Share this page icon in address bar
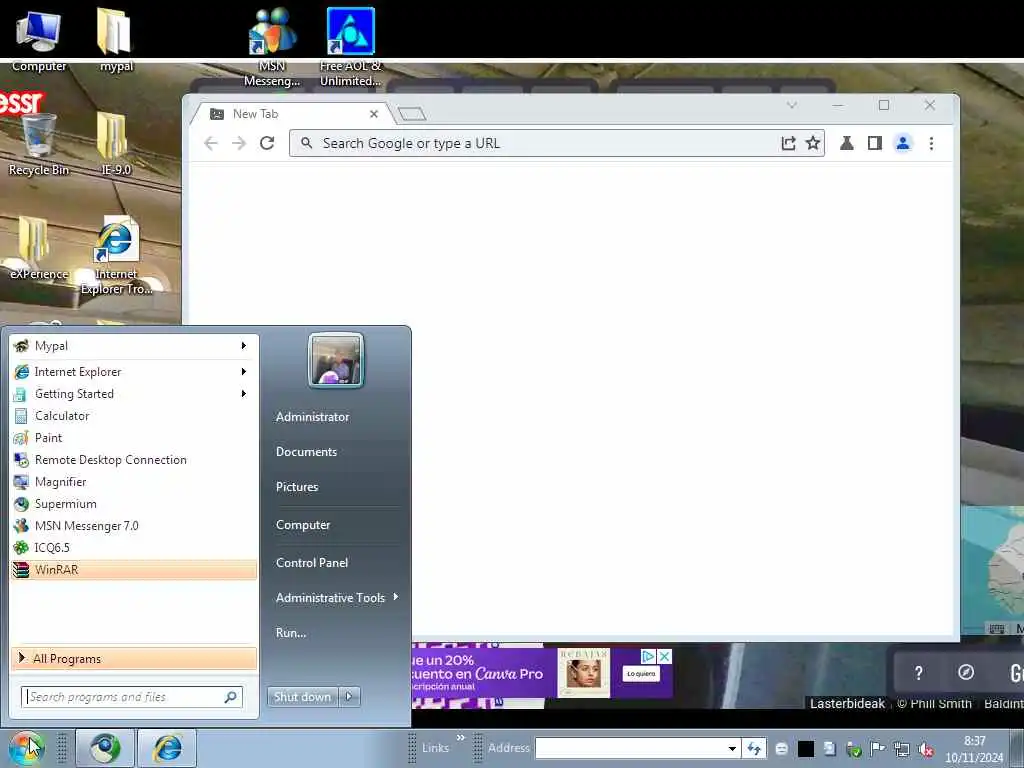1024x768 pixels. pyautogui.click(x=788, y=143)
